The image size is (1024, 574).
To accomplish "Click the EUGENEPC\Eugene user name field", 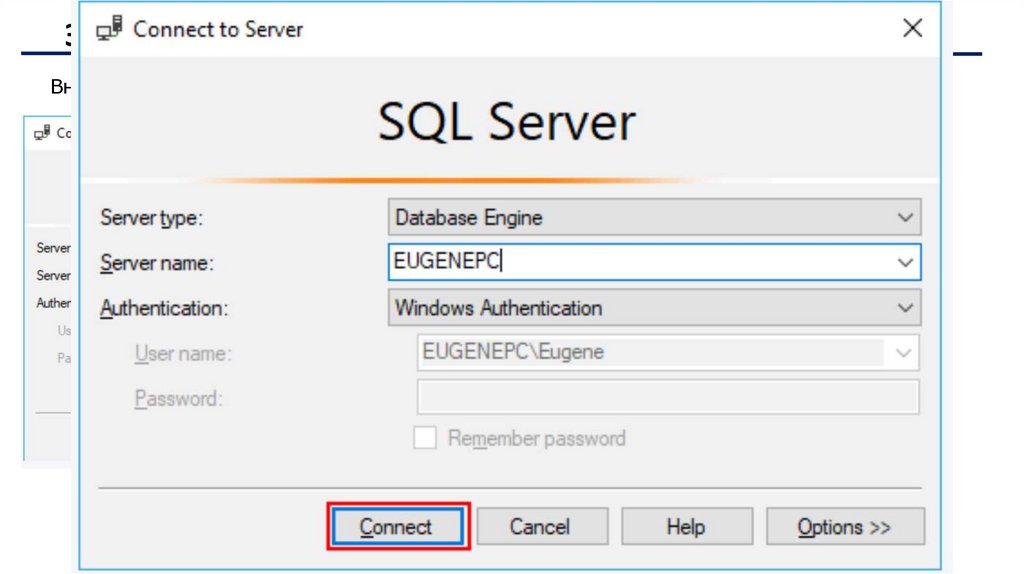I will point(650,352).
